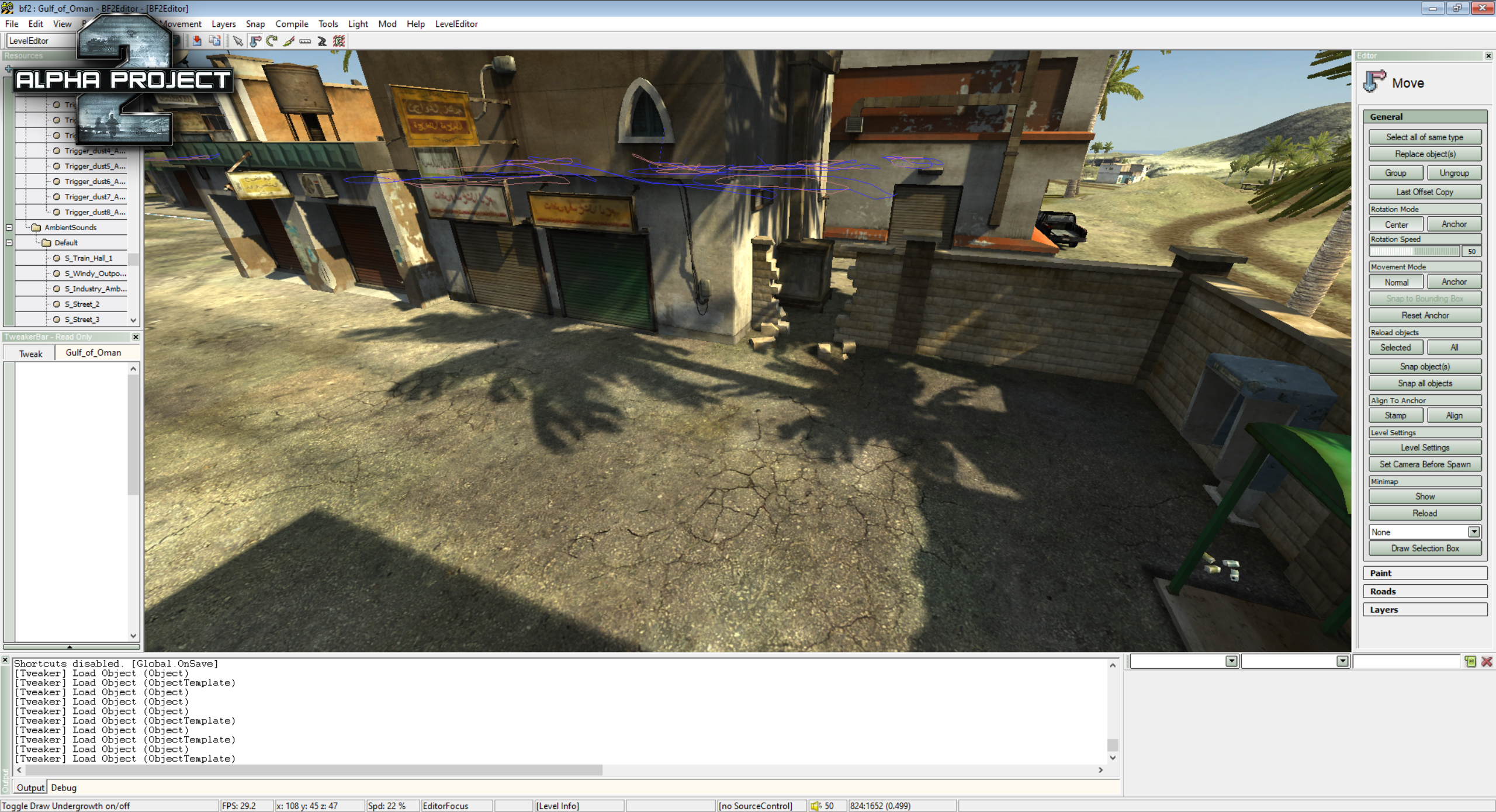Screen dimensions: 1496x812
Task: Reload Selected objects
Action: click(x=1396, y=348)
